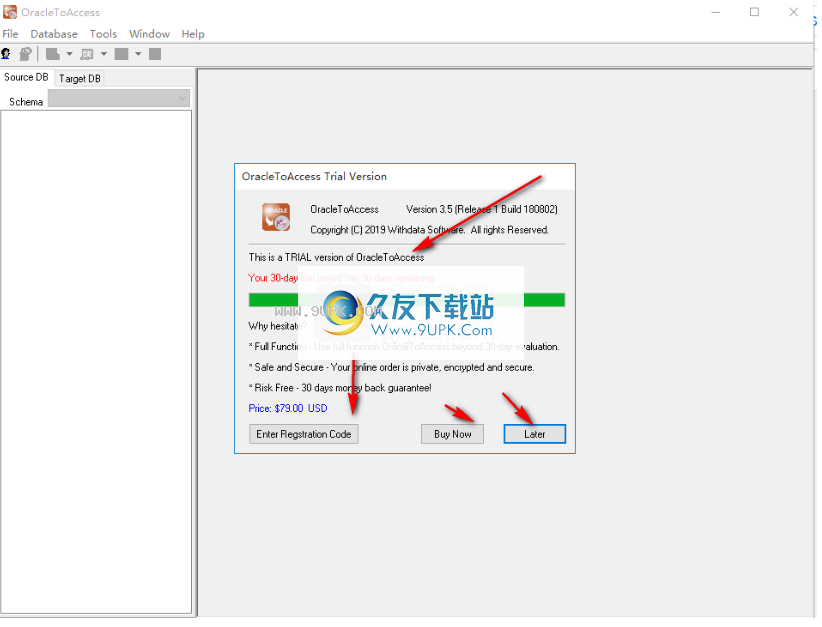Viewport: 822px width, 627px height.
Task: Click the OracleToAccess icon in title bar
Action: point(9,12)
